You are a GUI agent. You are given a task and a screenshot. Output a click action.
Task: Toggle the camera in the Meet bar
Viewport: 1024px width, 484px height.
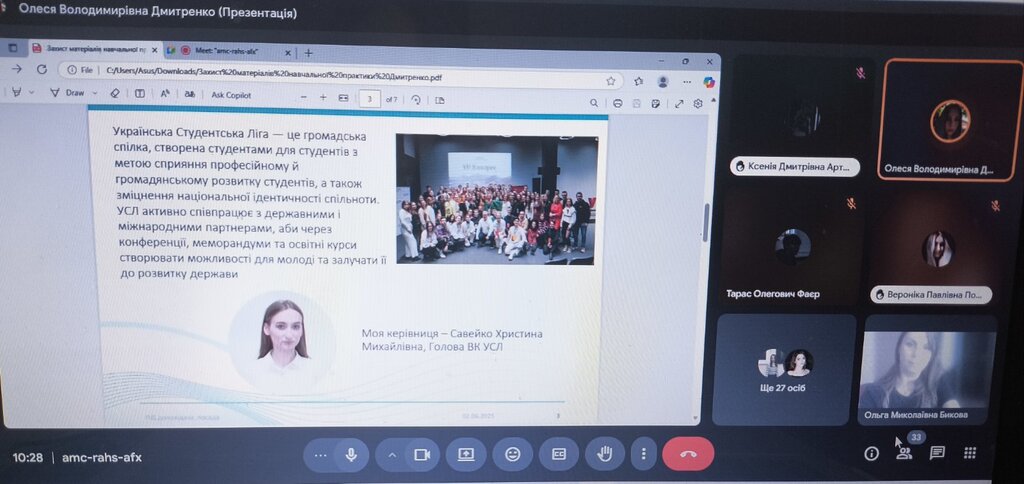click(422, 455)
